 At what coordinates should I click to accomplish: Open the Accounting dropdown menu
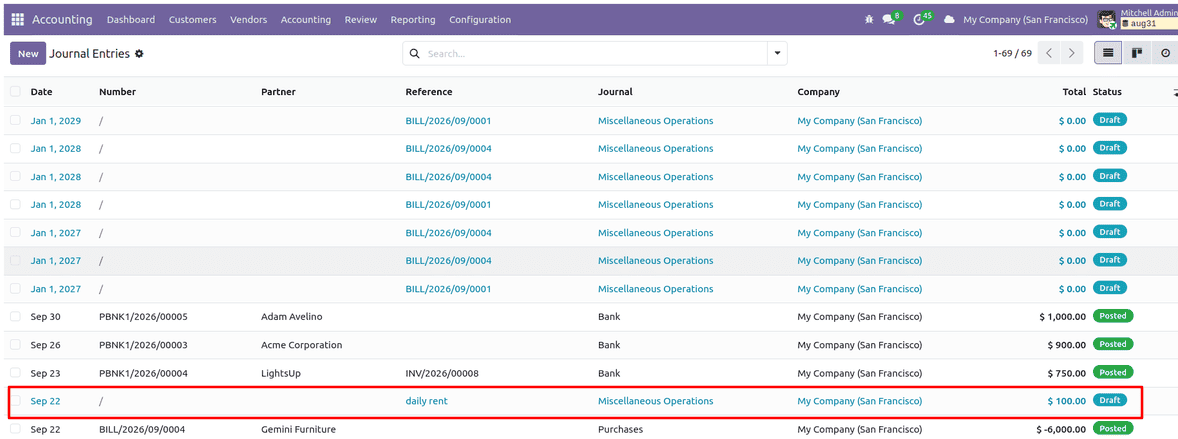coord(306,20)
